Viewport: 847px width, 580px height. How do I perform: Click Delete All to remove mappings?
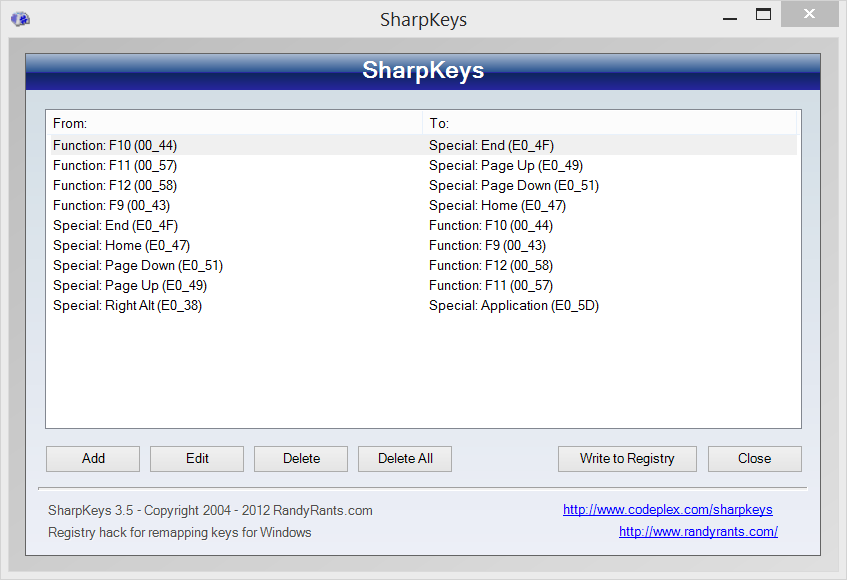405,458
